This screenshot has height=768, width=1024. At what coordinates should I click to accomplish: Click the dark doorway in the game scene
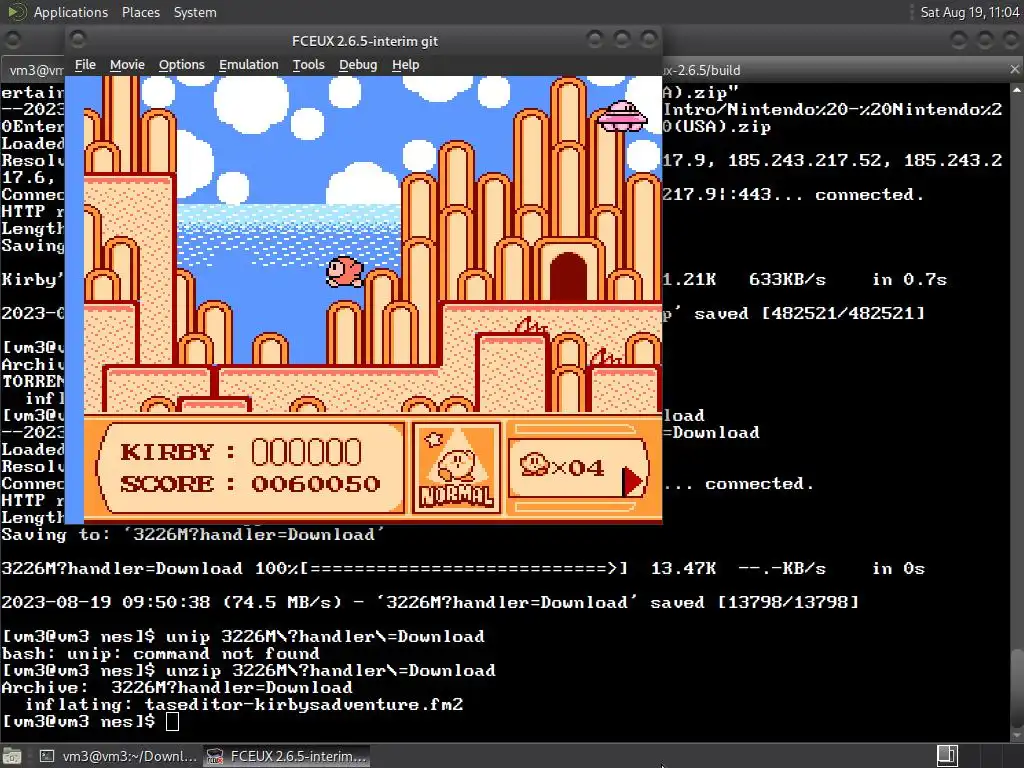pyautogui.click(x=568, y=276)
